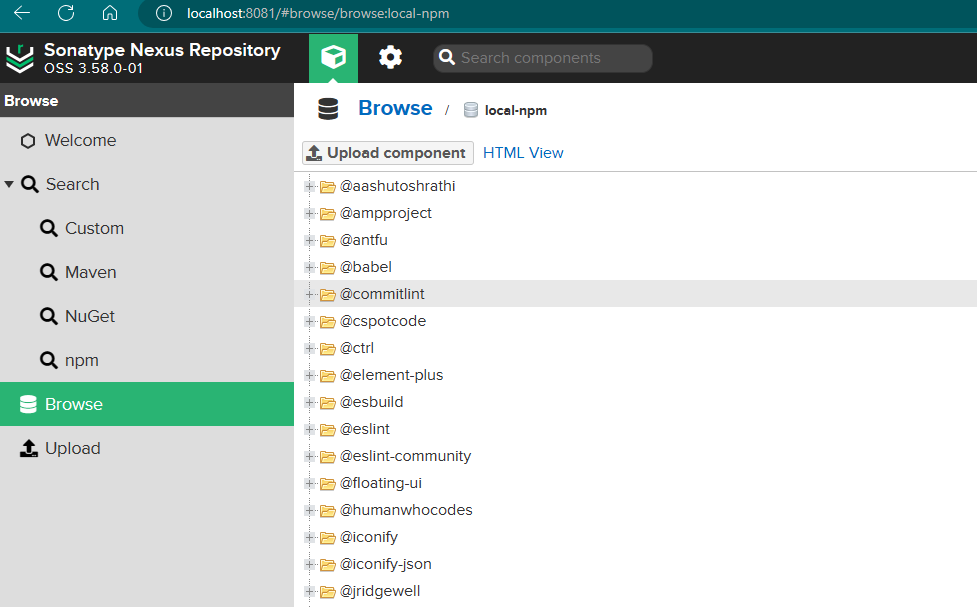The height and width of the screenshot is (607, 977).
Task: Expand the @element-plus folder
Action: tap(309, 375)
